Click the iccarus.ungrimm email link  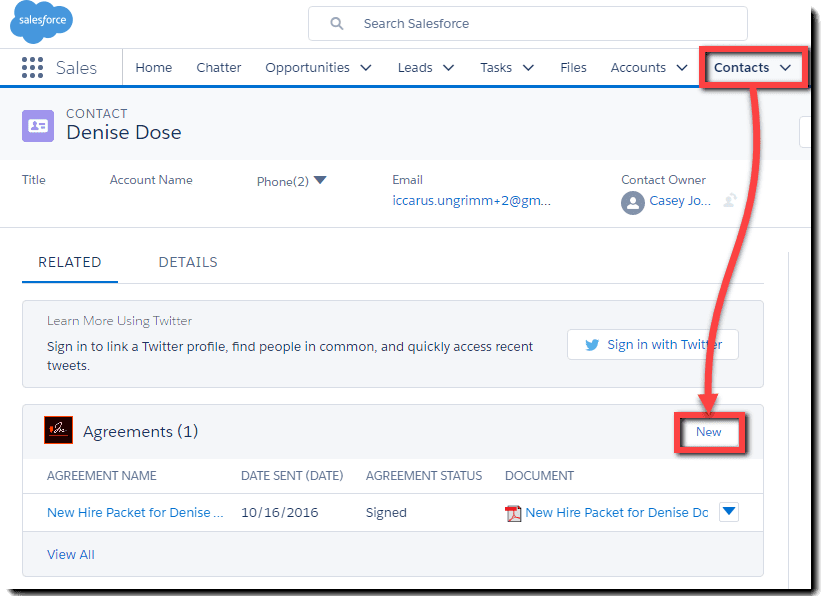coord(471,201)
